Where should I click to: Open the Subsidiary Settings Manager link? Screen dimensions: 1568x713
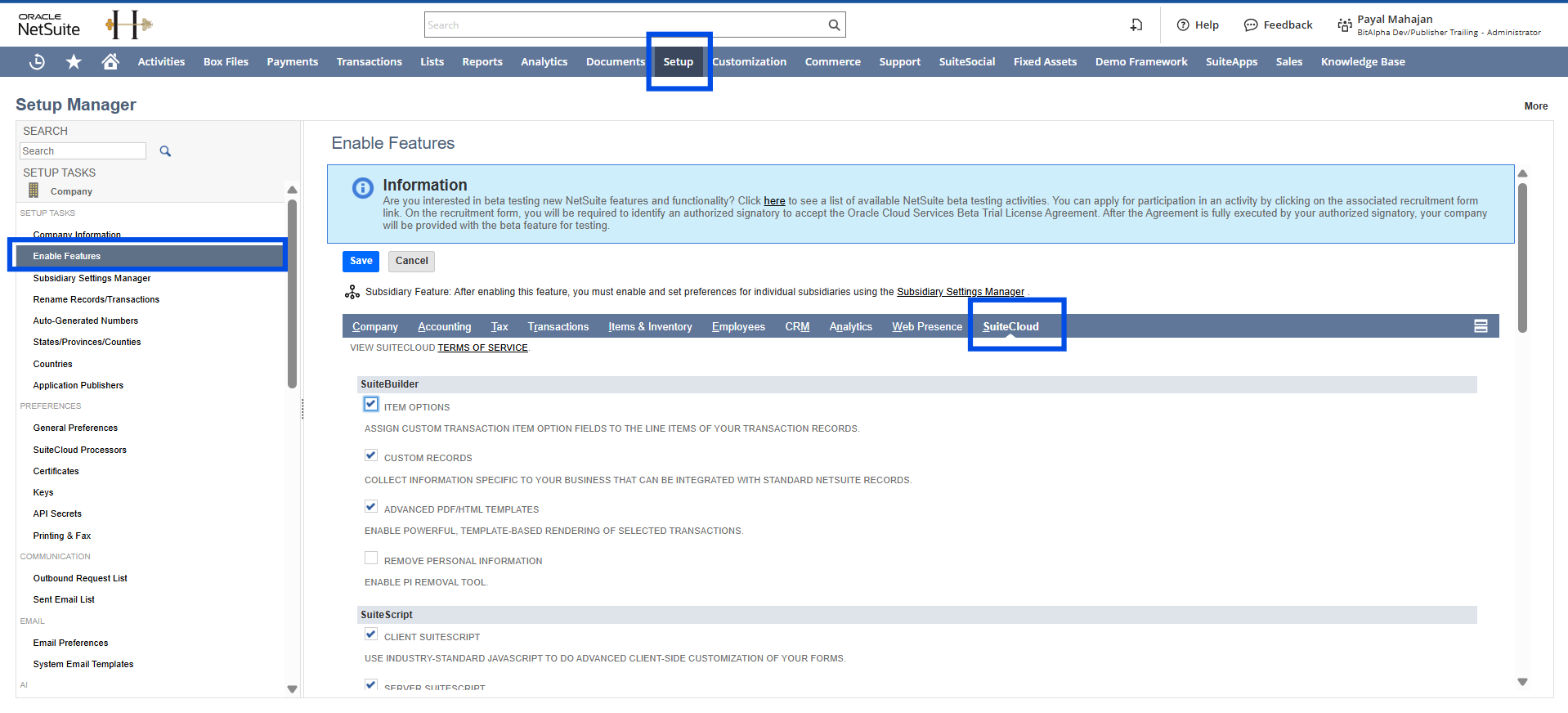coord(961,292)
